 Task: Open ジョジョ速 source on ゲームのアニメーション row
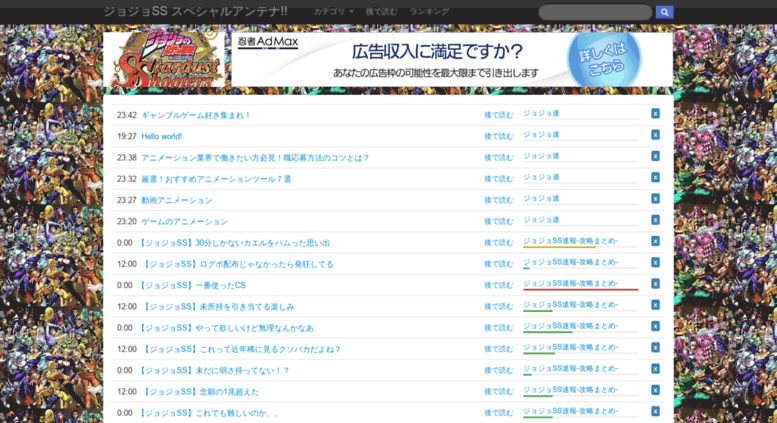pyautogui.click(x=541, y=220)
